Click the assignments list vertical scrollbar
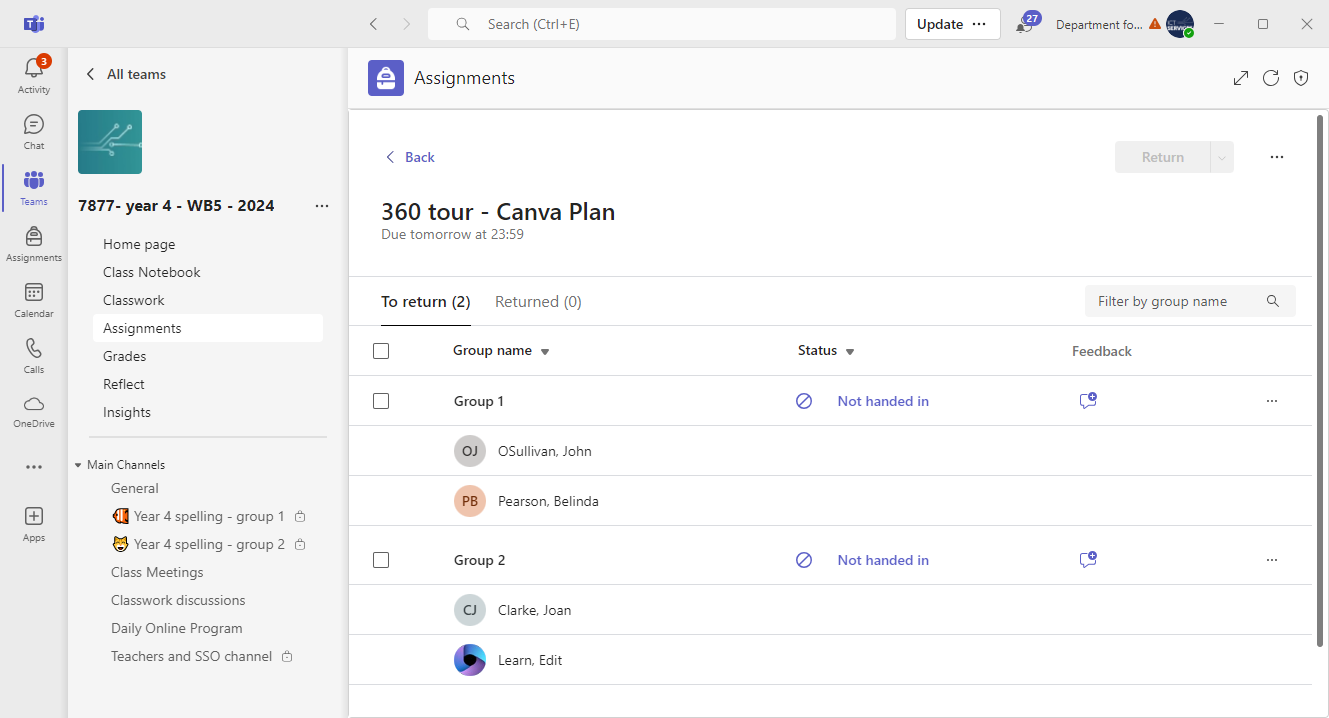Screen dimensions: 1329x718 [x=1320, y=380]
